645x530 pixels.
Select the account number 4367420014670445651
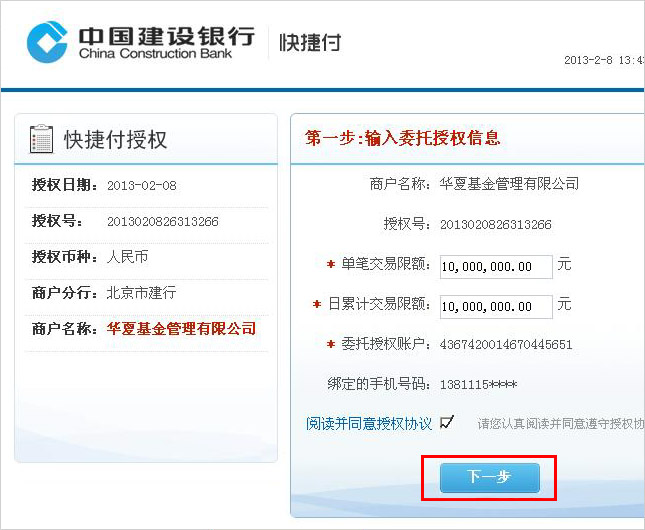coord(506,344)
